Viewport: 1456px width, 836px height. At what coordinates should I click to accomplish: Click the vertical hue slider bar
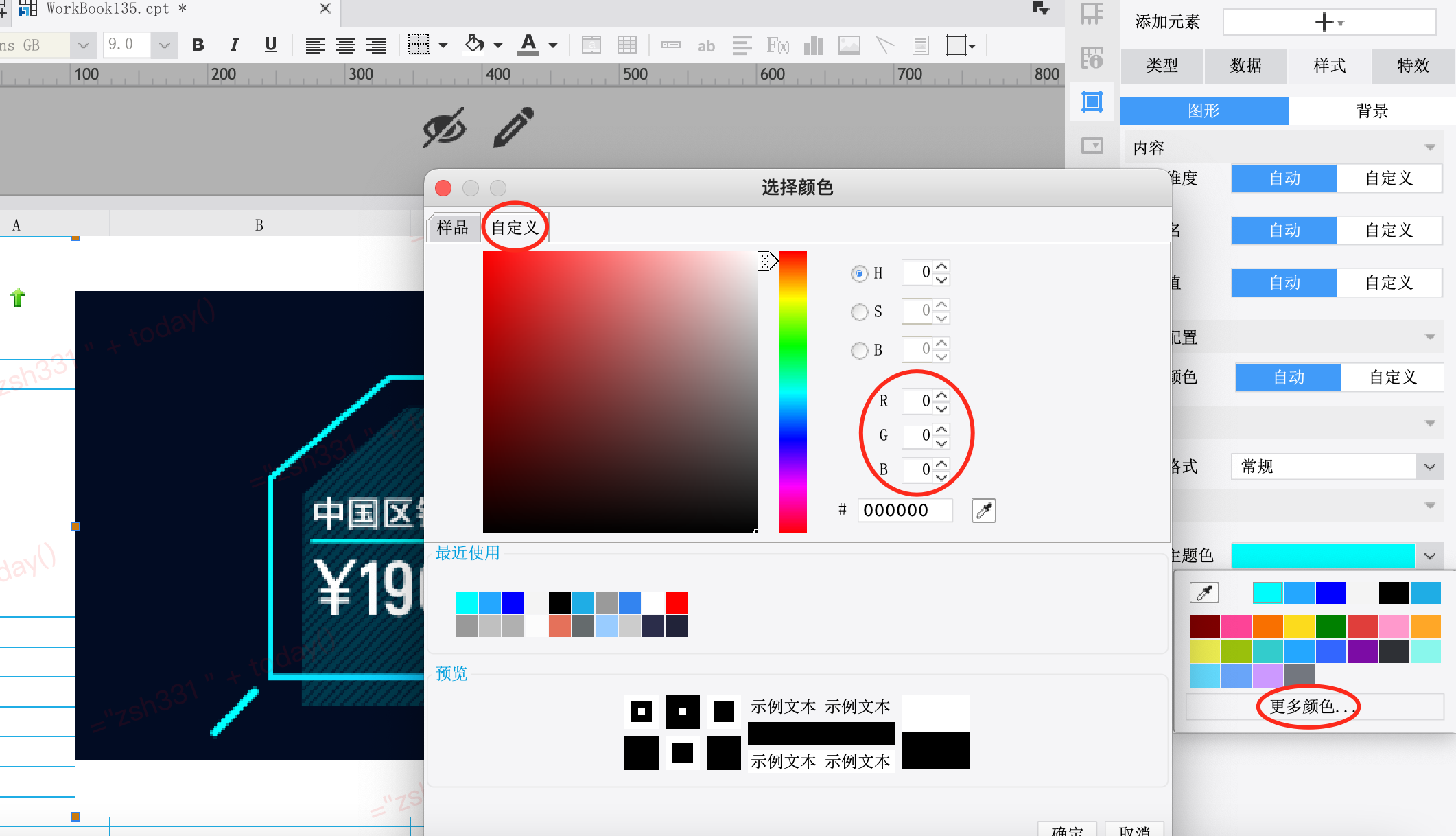[x=792, y=391]
